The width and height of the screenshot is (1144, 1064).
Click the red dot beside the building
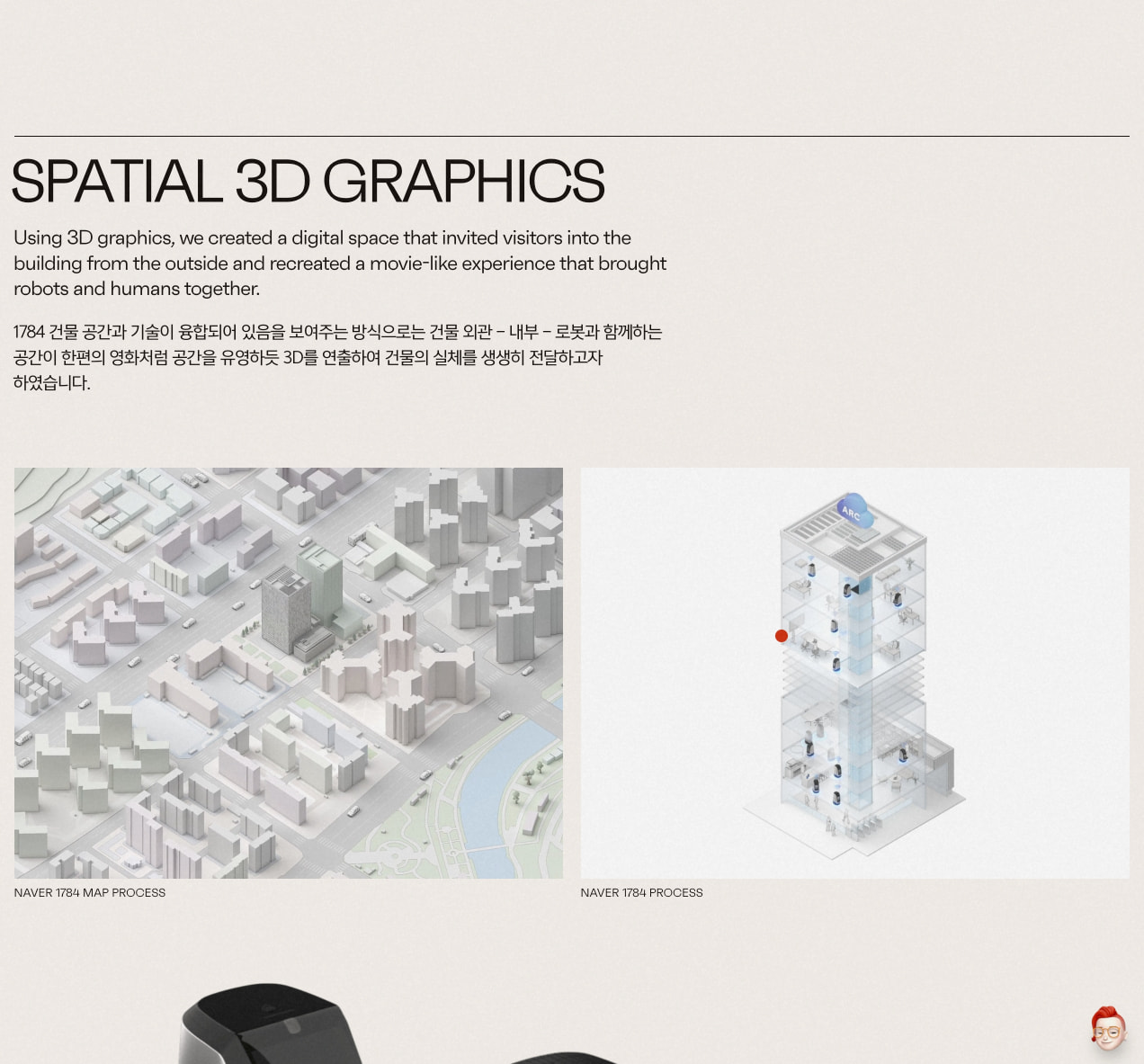click(782, 636)
